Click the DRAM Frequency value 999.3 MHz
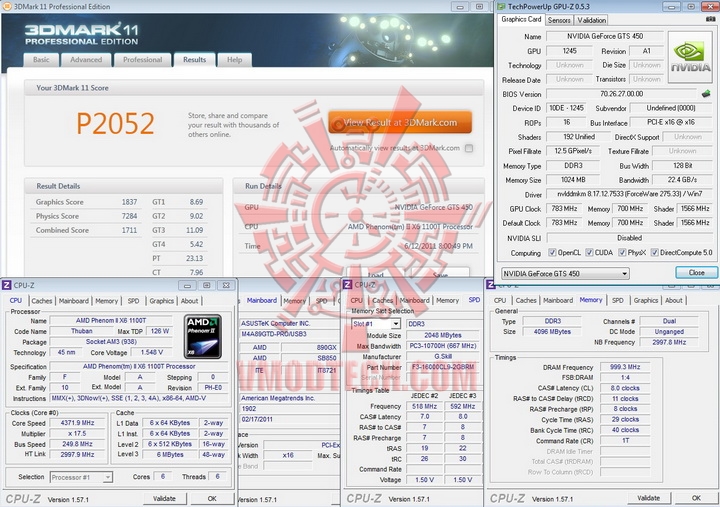This screenshot has width=720, height=507. pos(625,367)
